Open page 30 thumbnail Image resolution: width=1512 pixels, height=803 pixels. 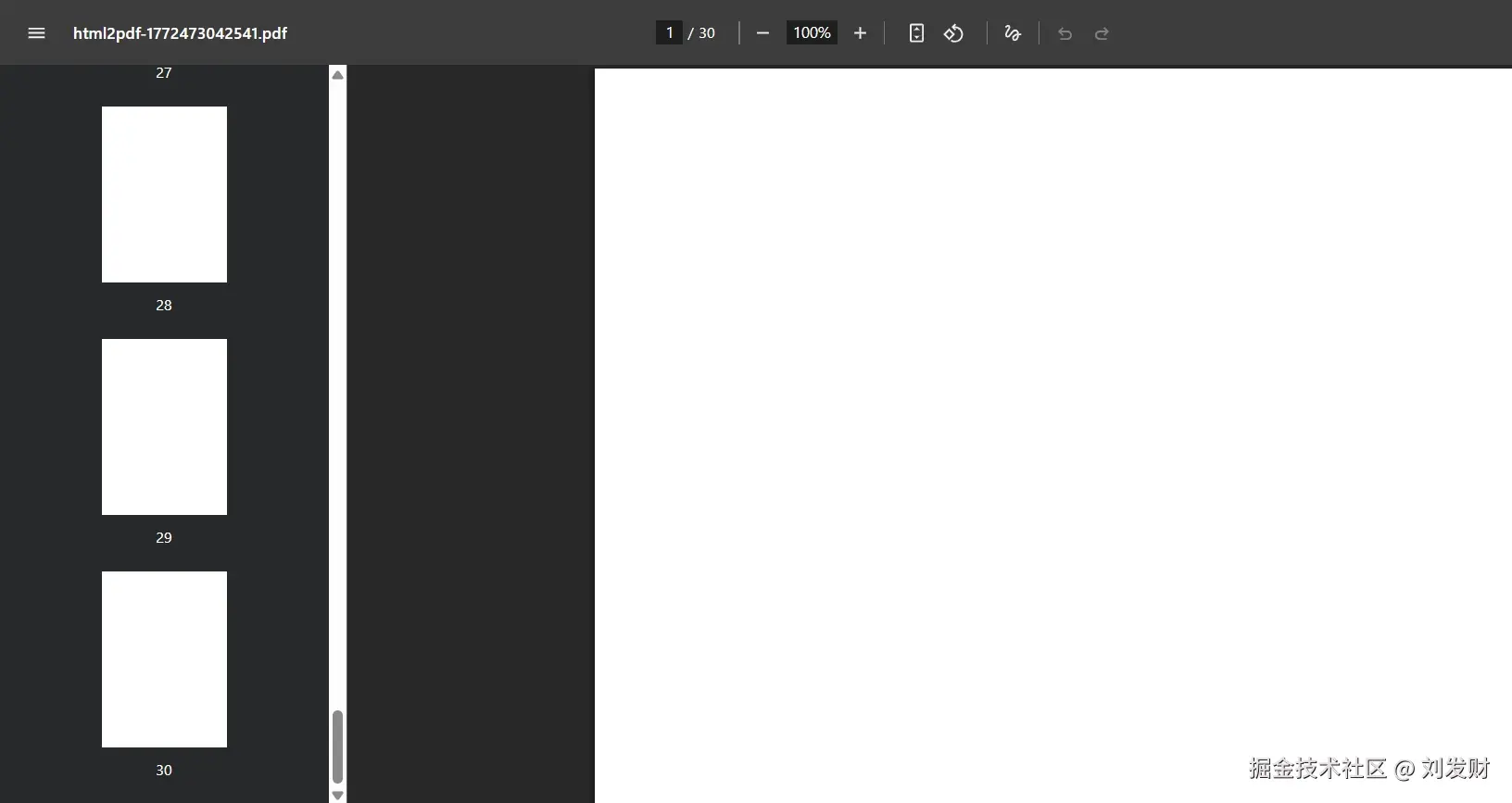[164, 659]
